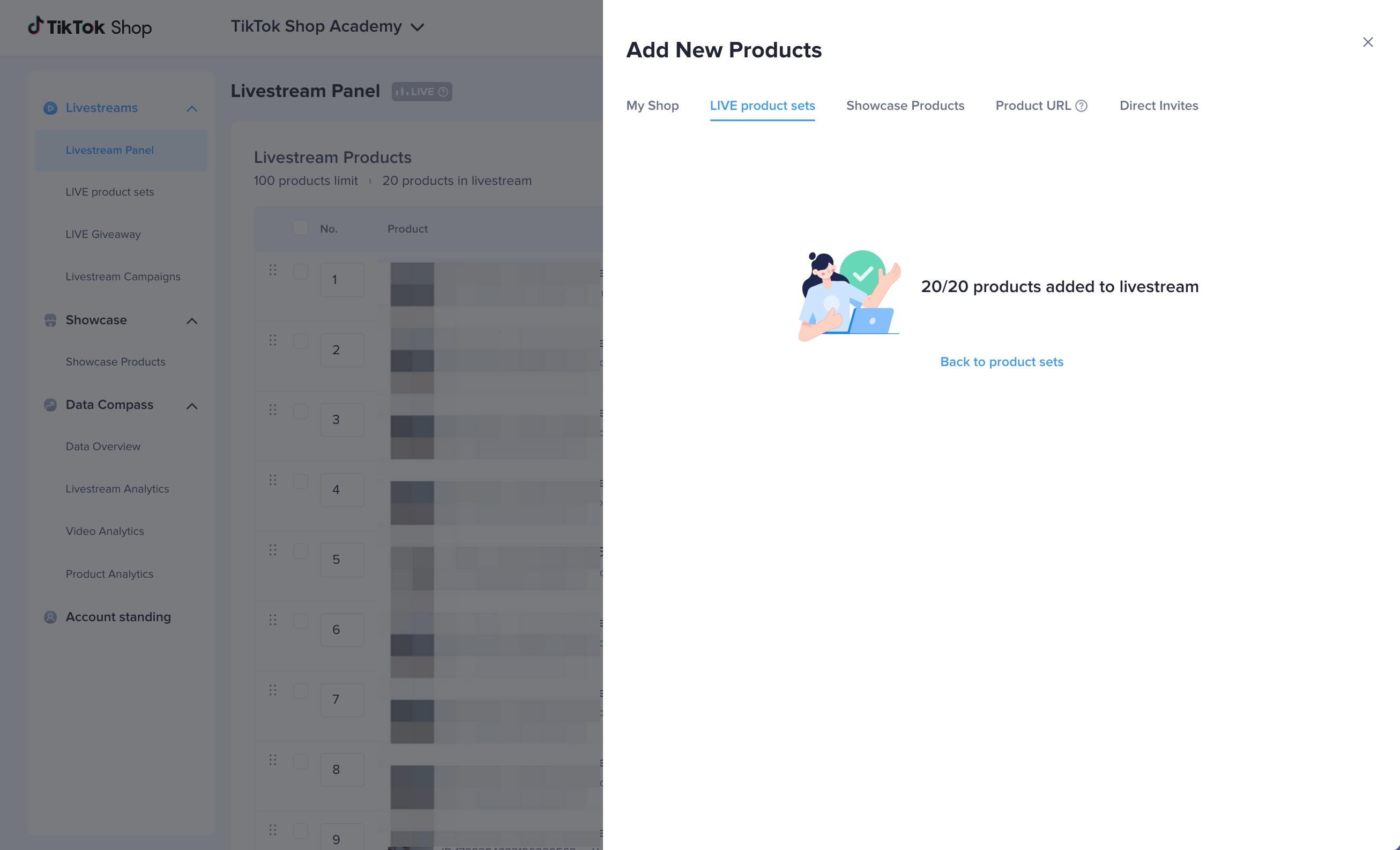
Task: Switch to the My Shop tab
Action: point(652,106)
